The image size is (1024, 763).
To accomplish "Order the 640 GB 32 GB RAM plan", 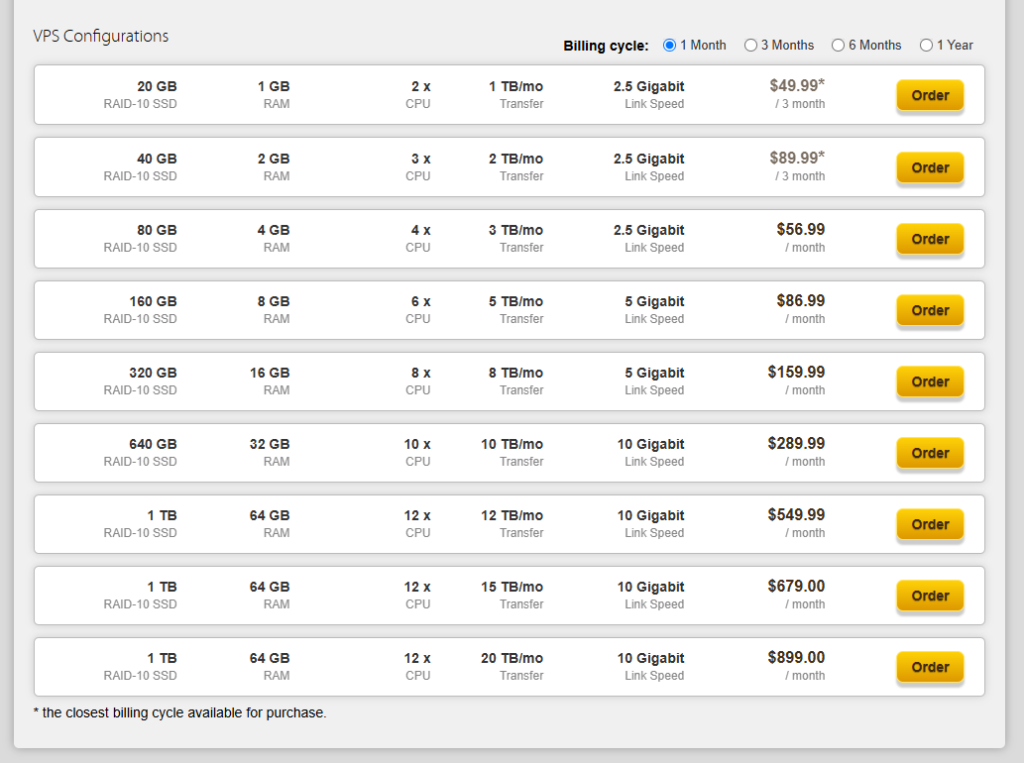I will [929, 453].
